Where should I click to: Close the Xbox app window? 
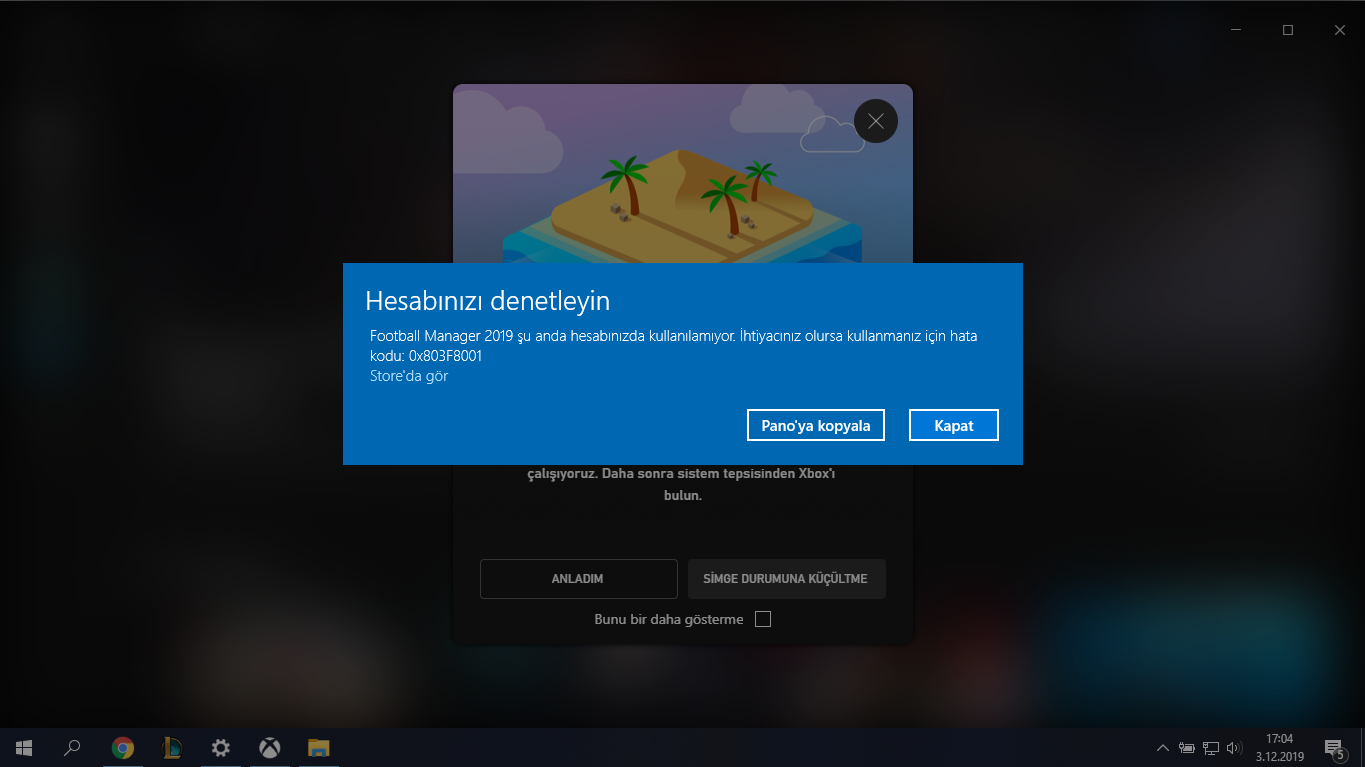(x=1340, y=30)
